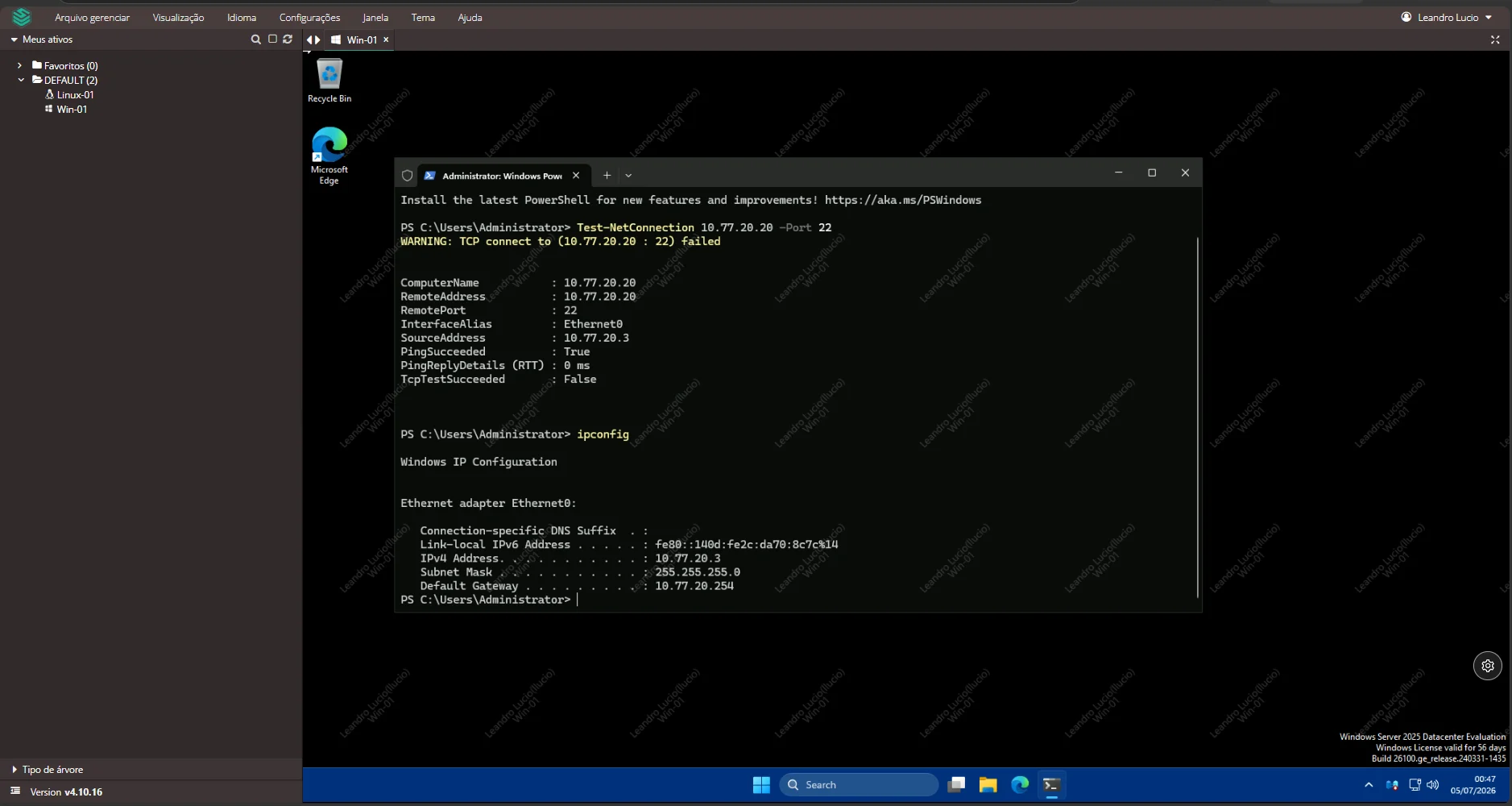Collapse the DEFAULT folder
This screenshot has height=806, width=1512.
pyautogui.click(x=21, y=80)
